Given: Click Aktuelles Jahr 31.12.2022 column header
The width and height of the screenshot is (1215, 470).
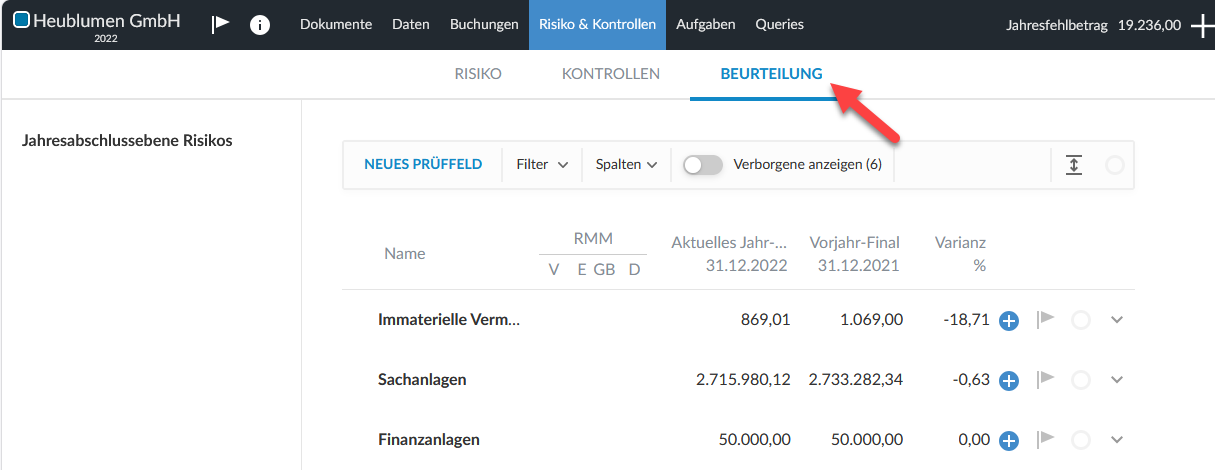Looking at the screenshot, I should [x=729, y=254].
